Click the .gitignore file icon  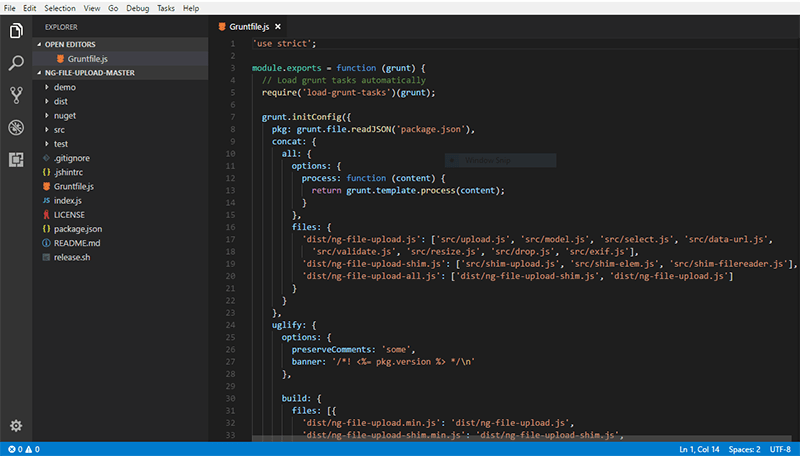[46, 158]
